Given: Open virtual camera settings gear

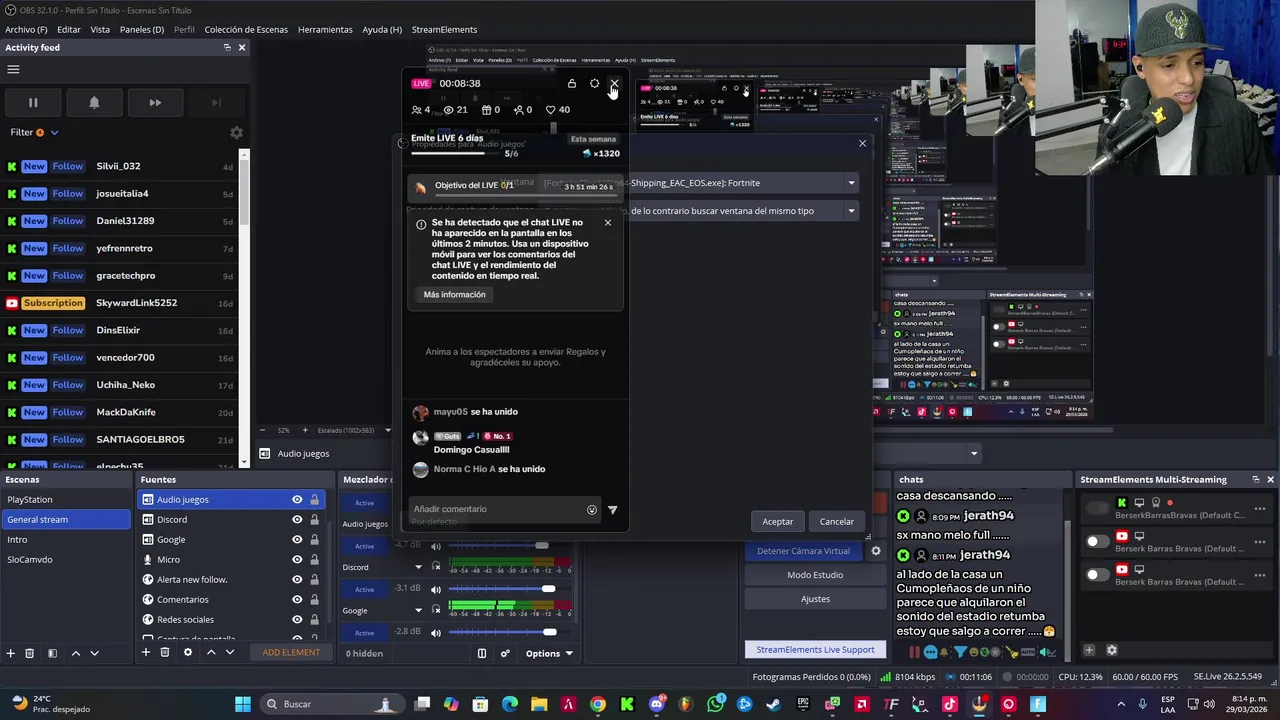Looking at the screenshot, I should point(876,551).
